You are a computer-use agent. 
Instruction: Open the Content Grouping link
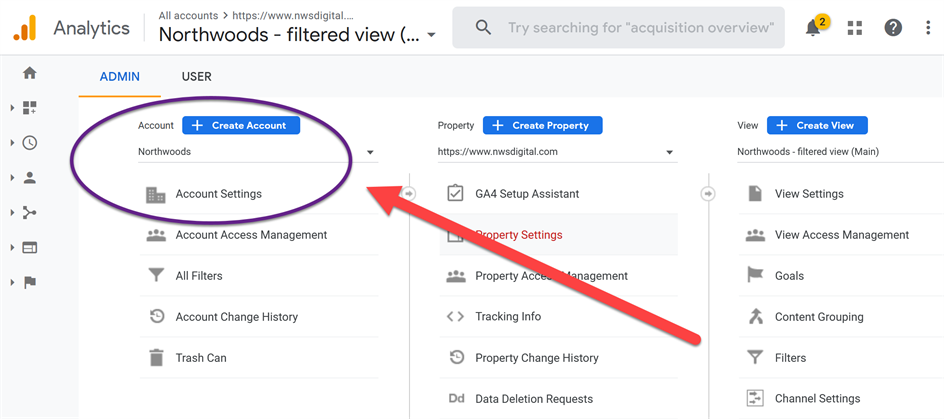(819, 317)
